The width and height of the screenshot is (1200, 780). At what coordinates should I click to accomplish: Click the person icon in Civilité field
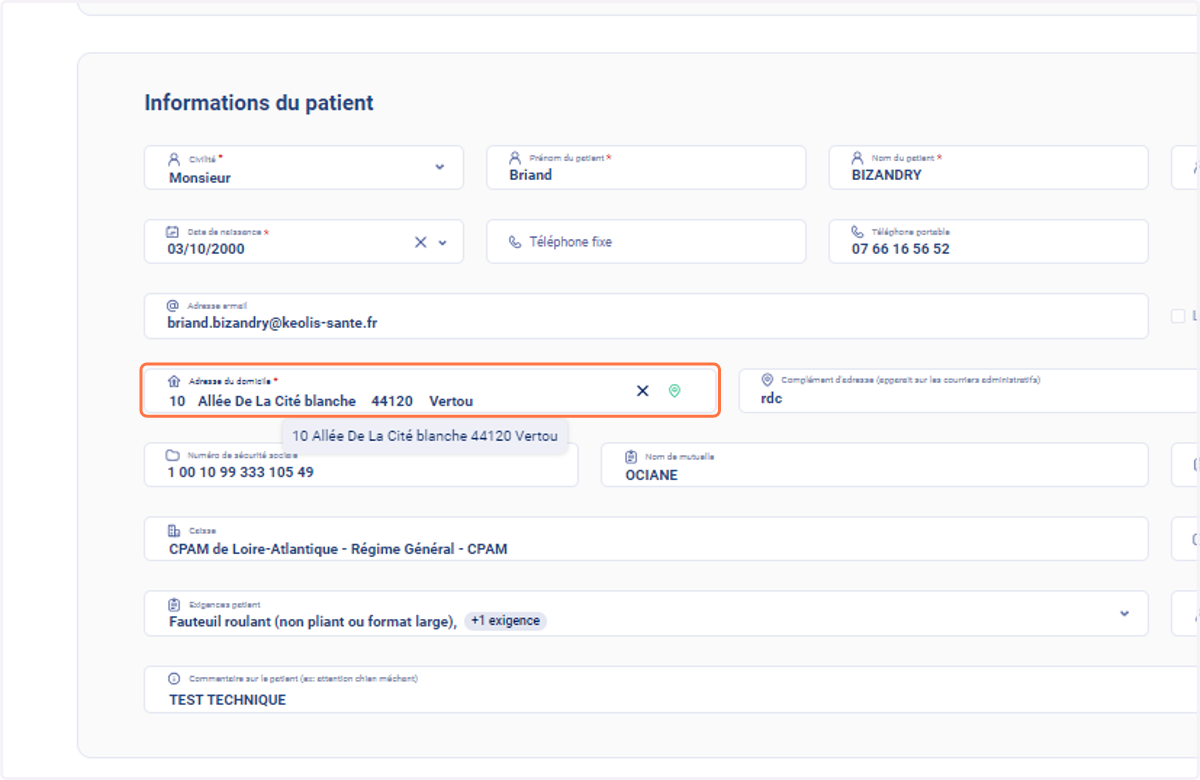pyautogui.click(x=174, y=159)
